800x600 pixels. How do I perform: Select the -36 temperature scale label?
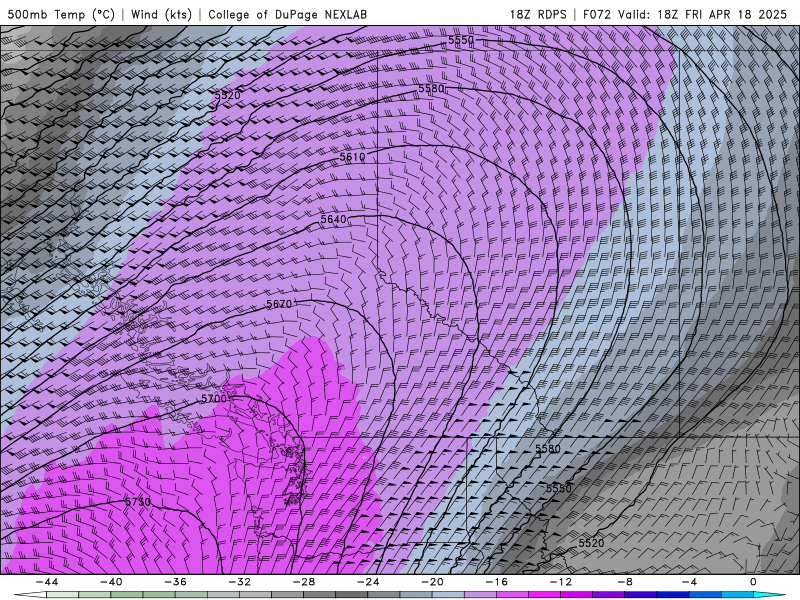click(176, 582)
